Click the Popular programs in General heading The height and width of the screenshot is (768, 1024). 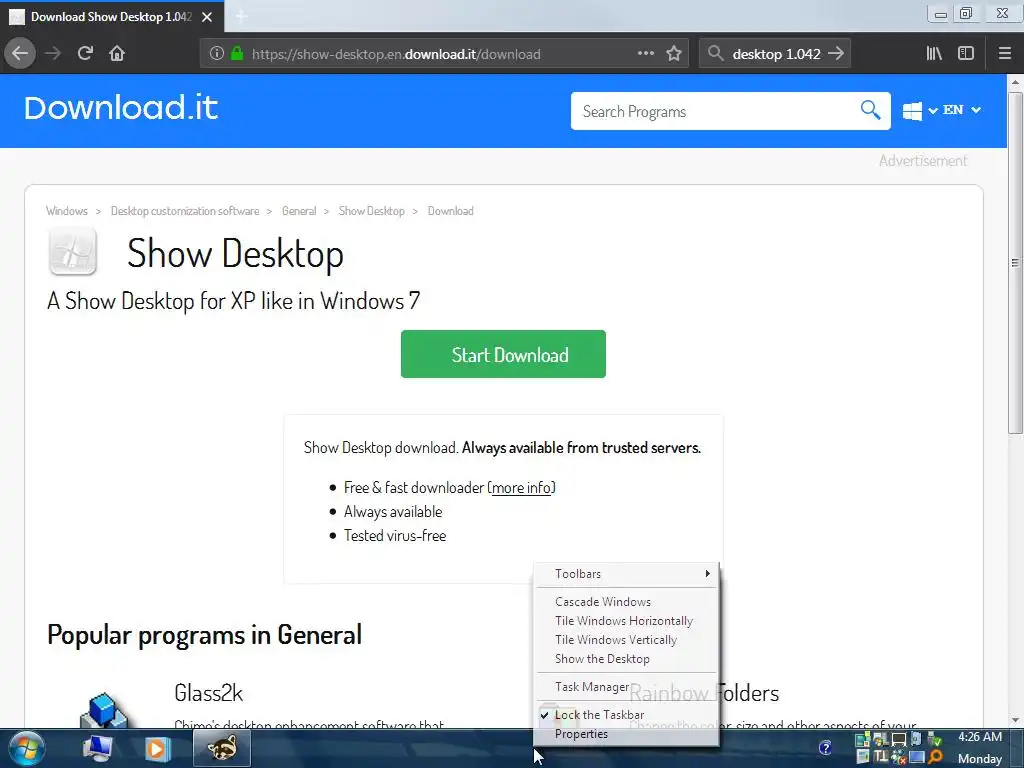click(204, 635)
